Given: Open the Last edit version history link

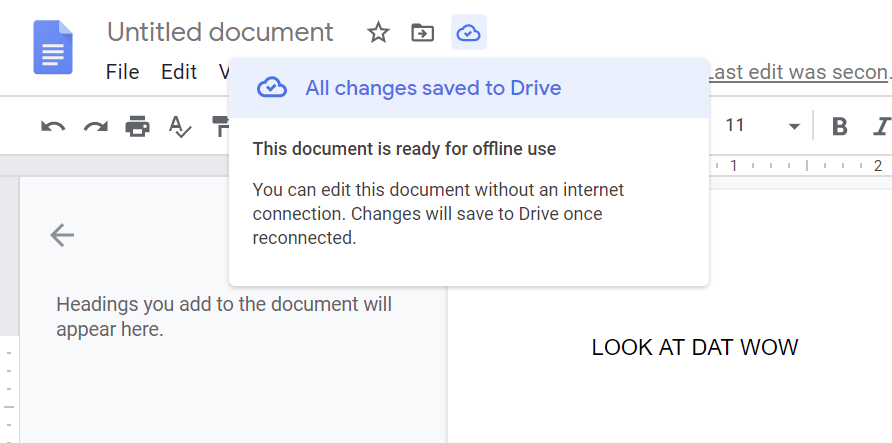Looking at the screenshot, I should pos(798,72).
